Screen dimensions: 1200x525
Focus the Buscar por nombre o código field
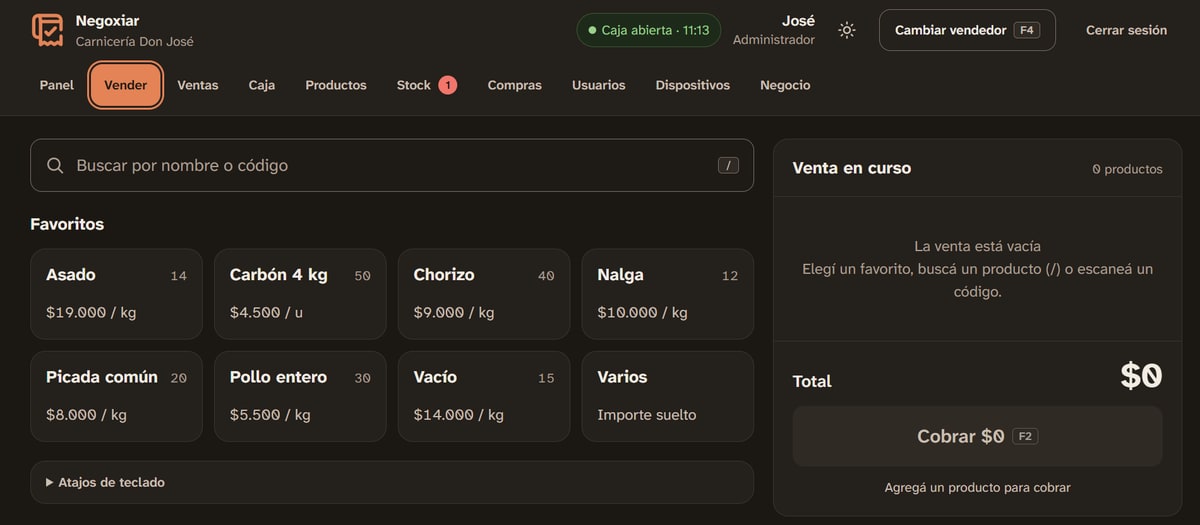point(392,165)
